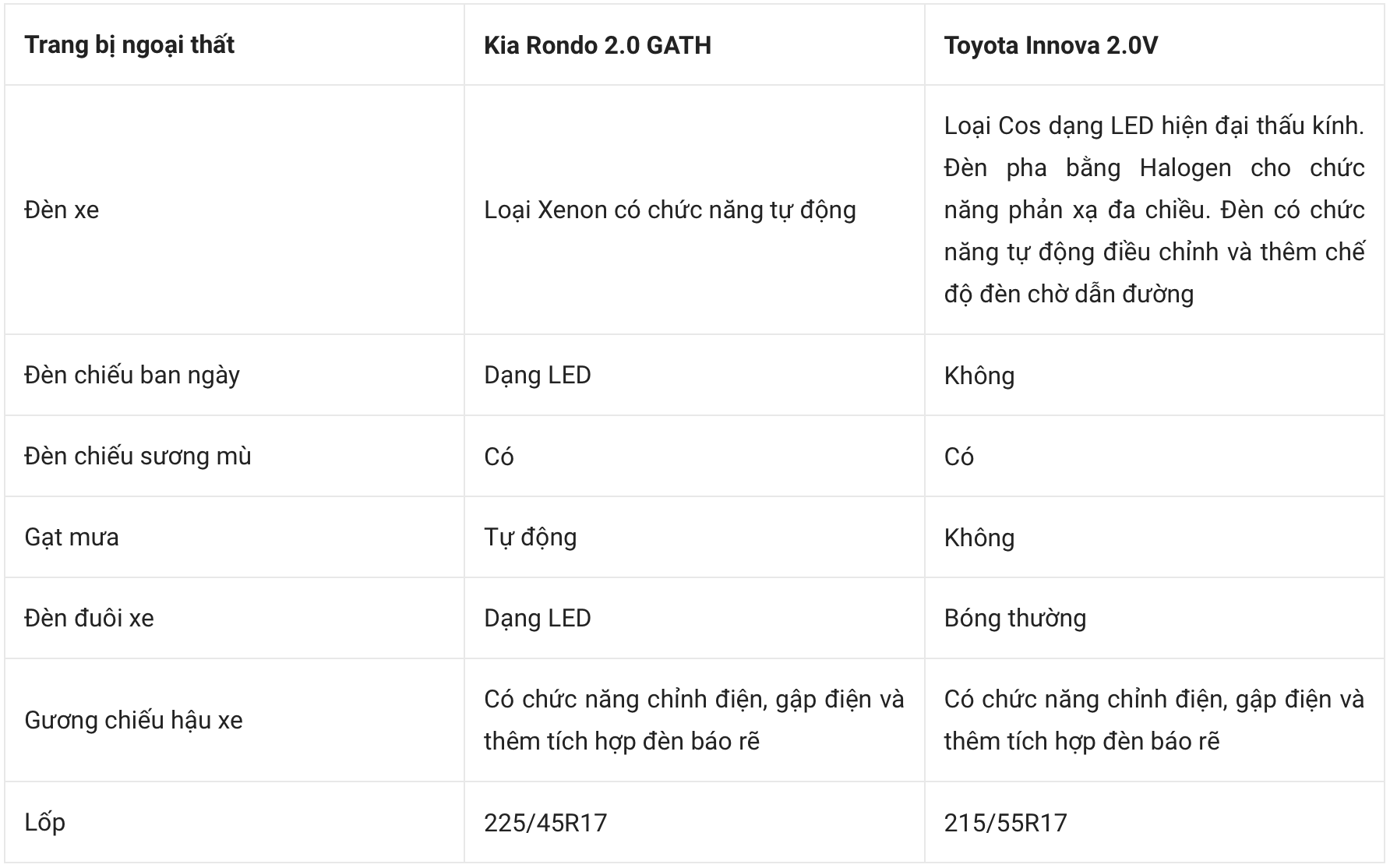1390x868 pixels.
Task: Select the 'Gạt mưa' row label
Action: (x=72, y=538)
